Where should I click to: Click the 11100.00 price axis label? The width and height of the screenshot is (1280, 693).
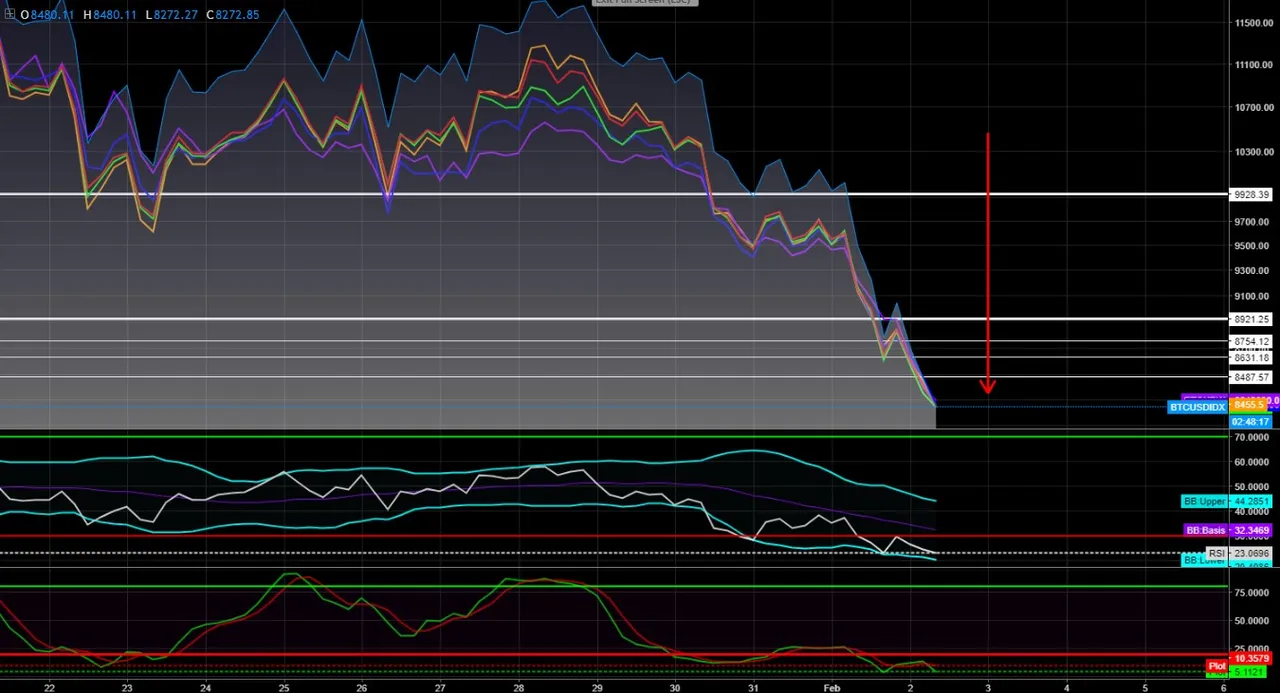point(1254,65)
